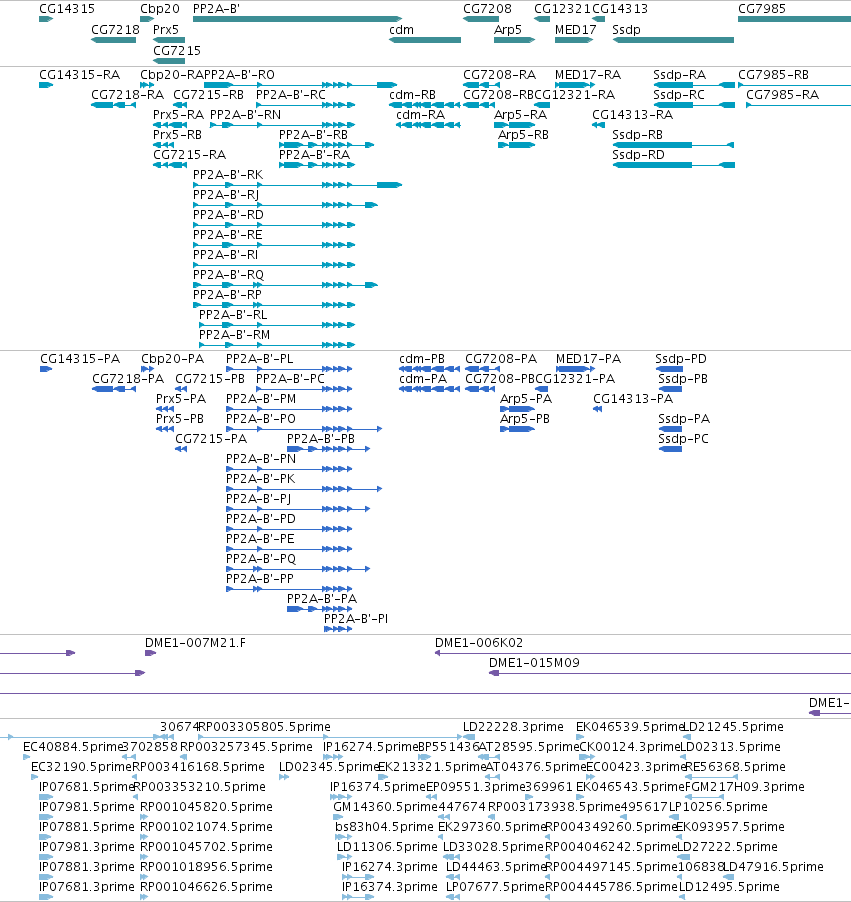Image resolution: width=851 pixels, height=902 pixels.
Task: Select protein Ssdp-PD label
Action: 681,358
